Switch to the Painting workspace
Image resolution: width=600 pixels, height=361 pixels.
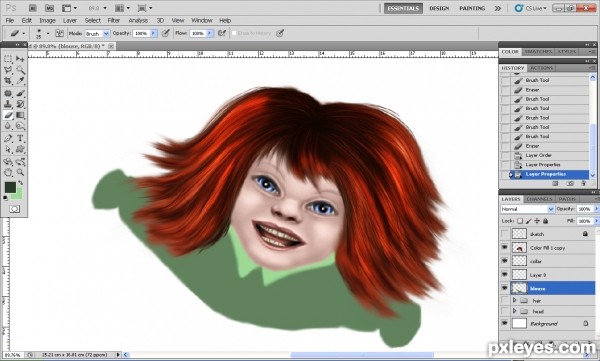[x=472, y=8]
